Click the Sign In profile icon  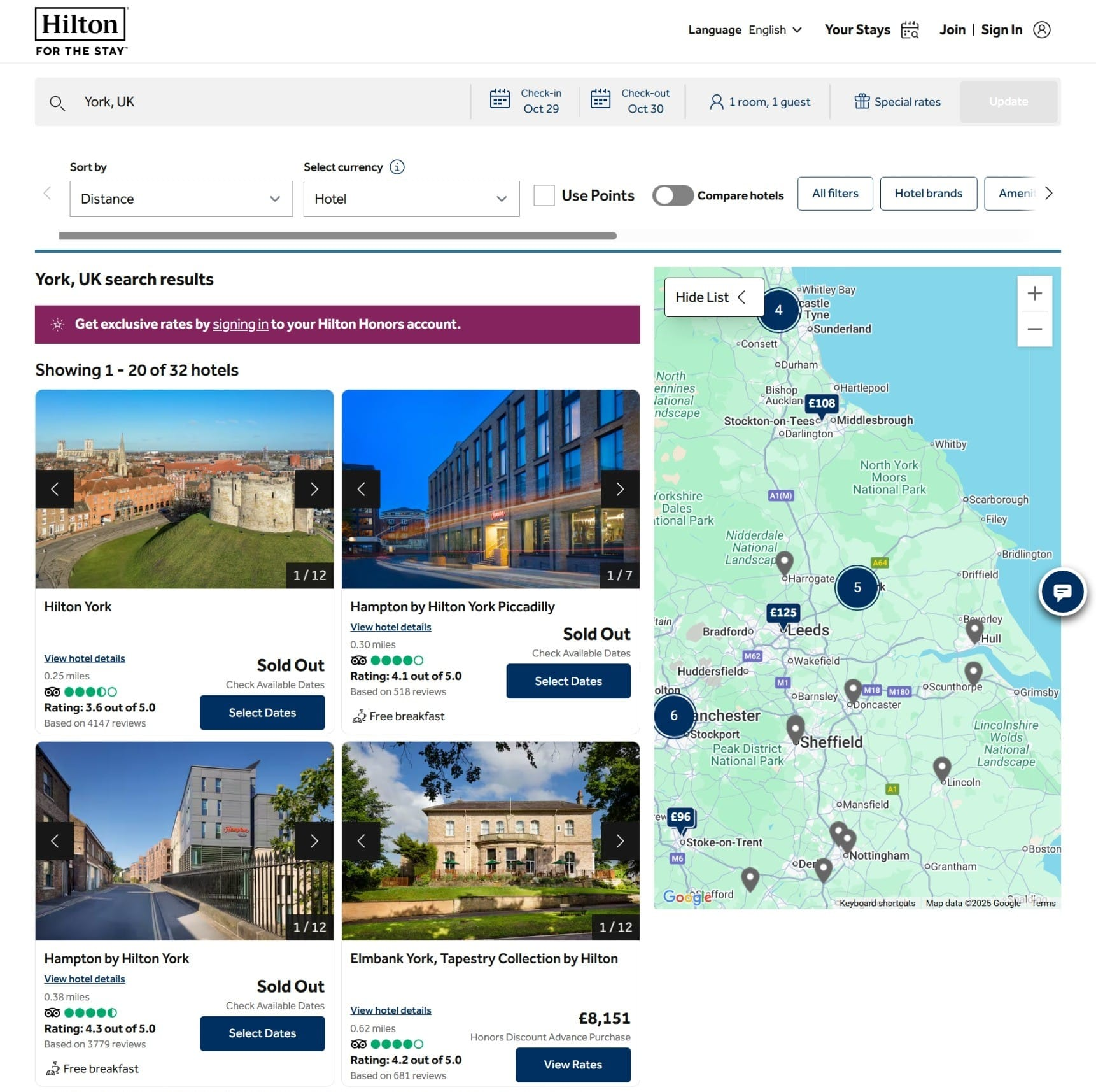[1041, 30]
